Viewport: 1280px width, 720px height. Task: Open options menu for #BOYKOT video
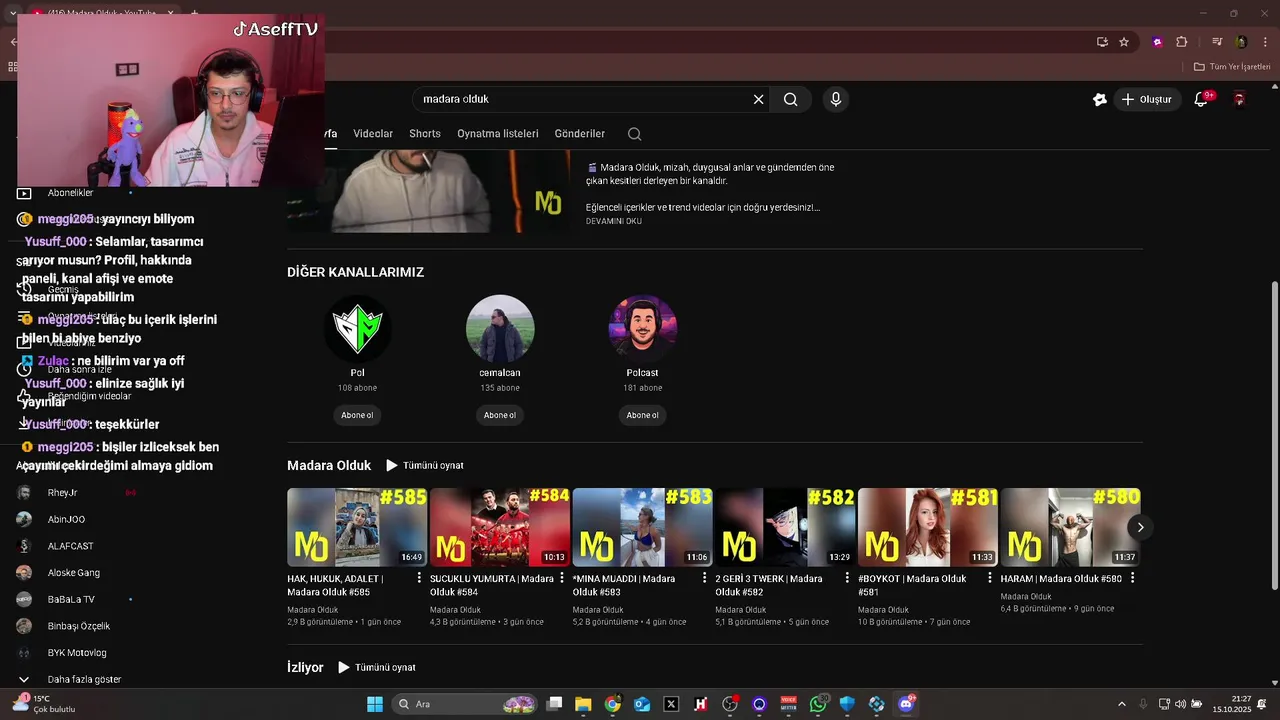(x=990, y=578)
